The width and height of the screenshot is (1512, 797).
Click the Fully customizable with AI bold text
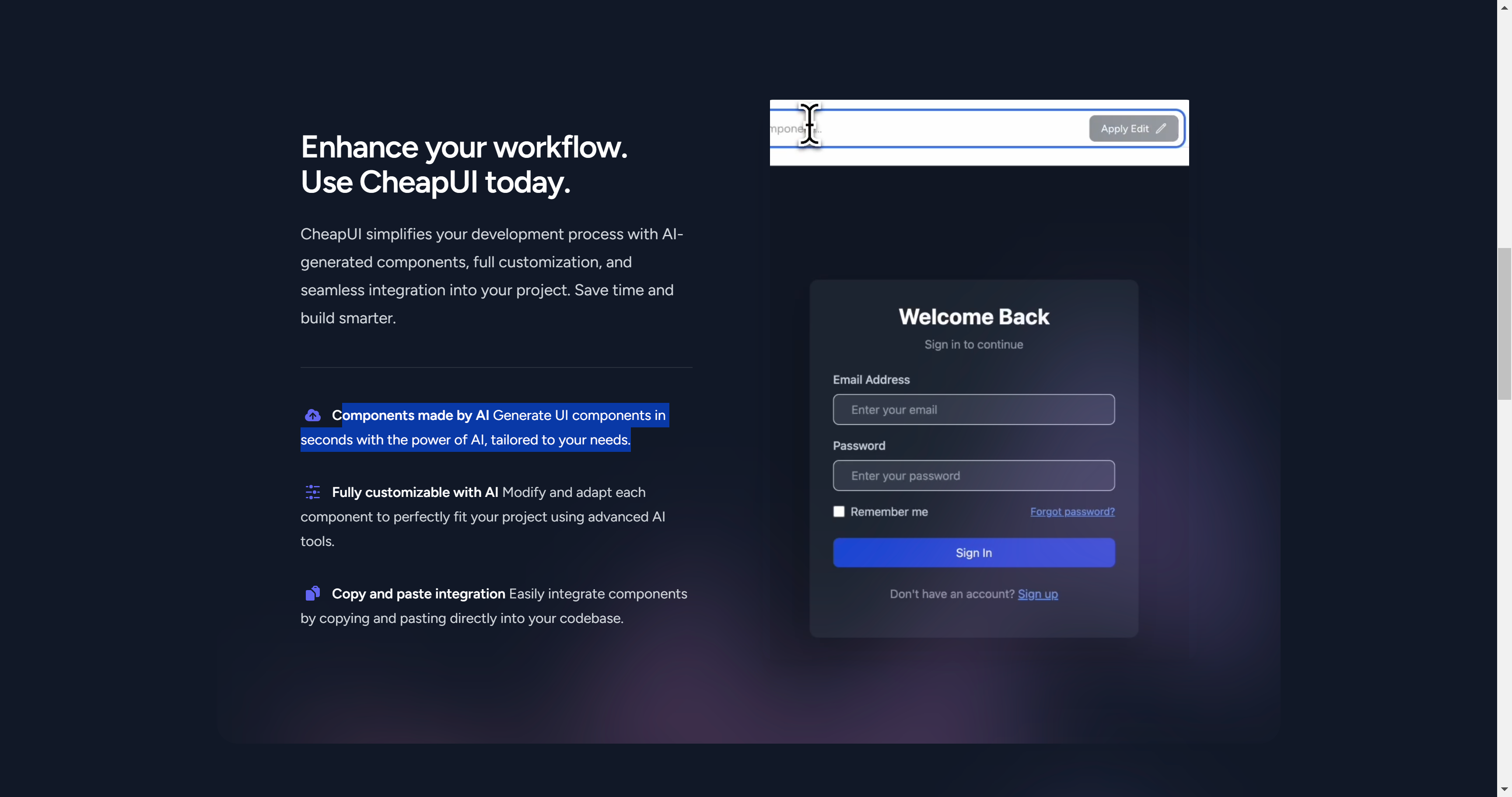click(415, 492)
